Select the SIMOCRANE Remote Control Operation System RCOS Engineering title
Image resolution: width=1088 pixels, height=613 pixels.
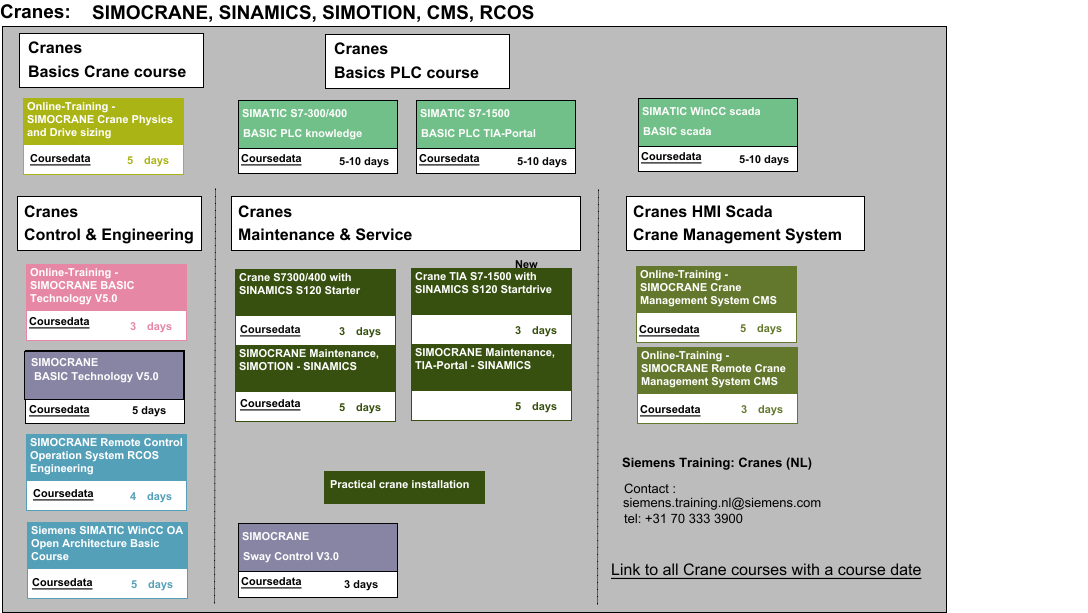(x=107, y=457)
